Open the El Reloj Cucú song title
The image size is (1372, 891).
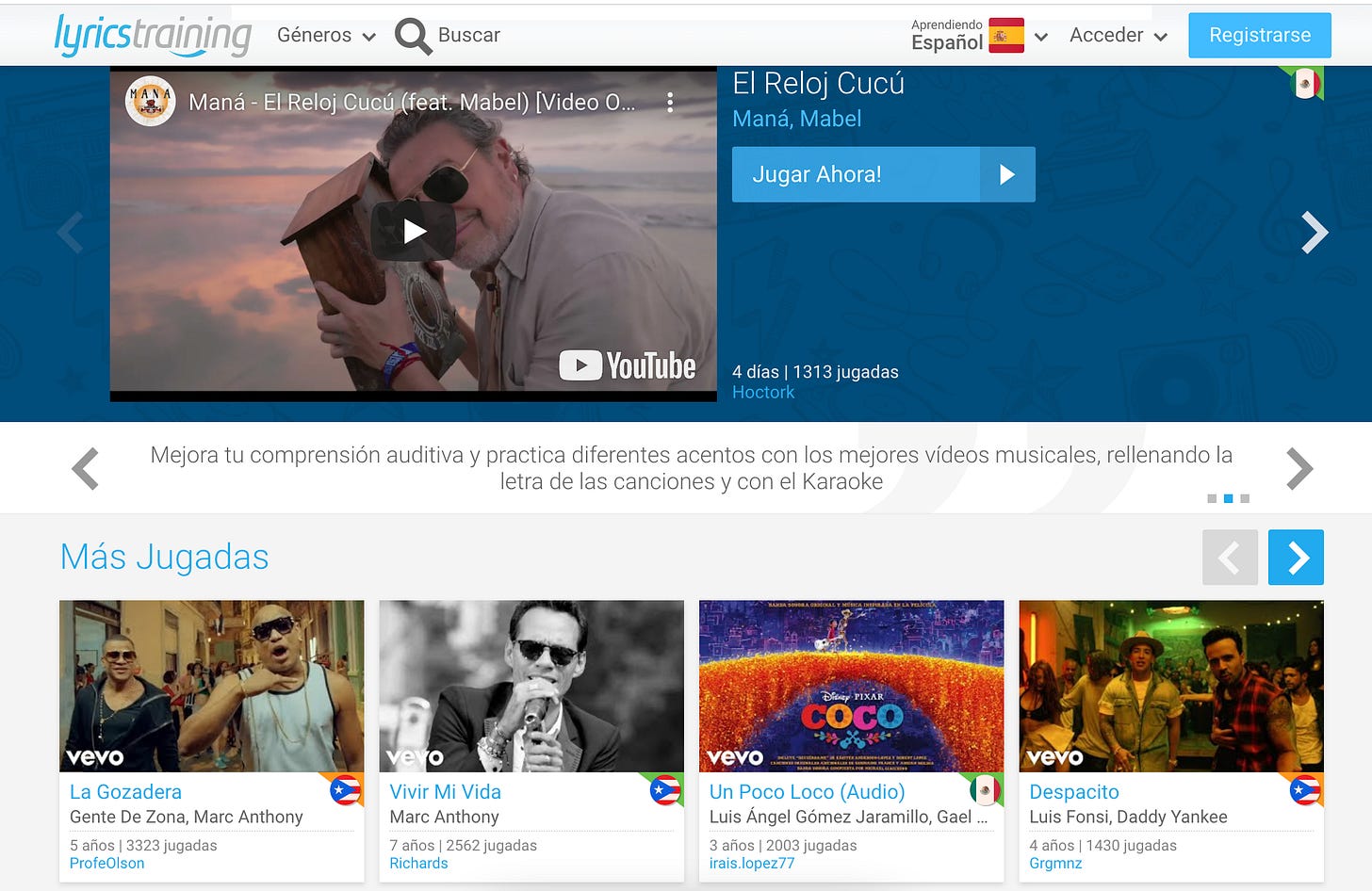tap(818, 84)
